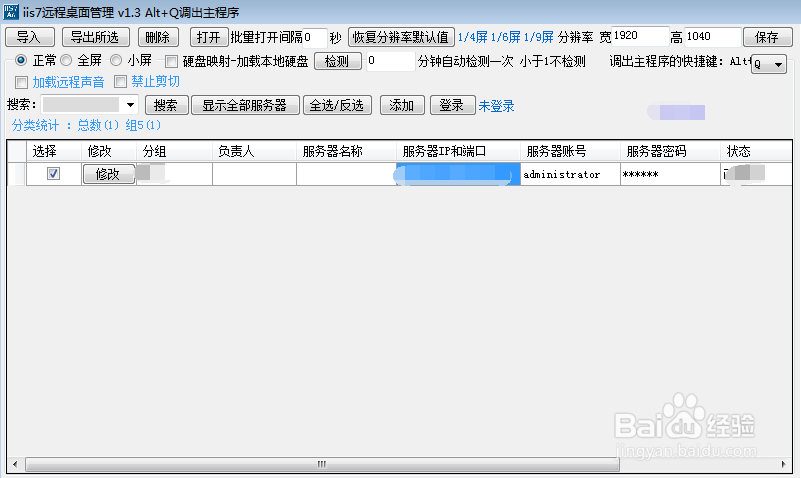Select the 正常 radio button
Viewport: 801px width, 478px height.
[x=21, y=61]
